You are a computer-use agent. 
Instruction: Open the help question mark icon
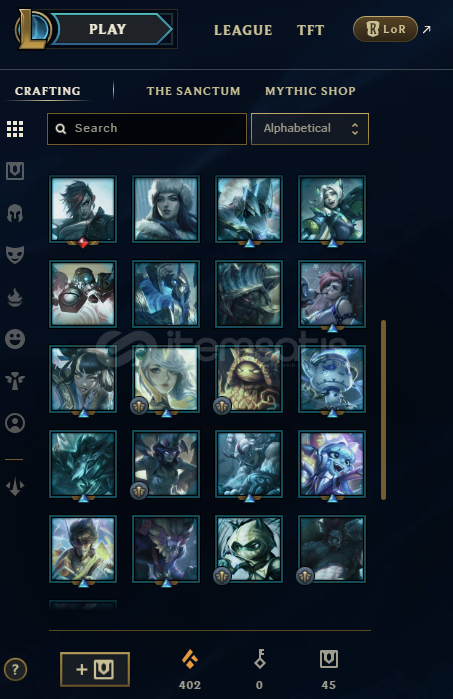click(15, 669)
